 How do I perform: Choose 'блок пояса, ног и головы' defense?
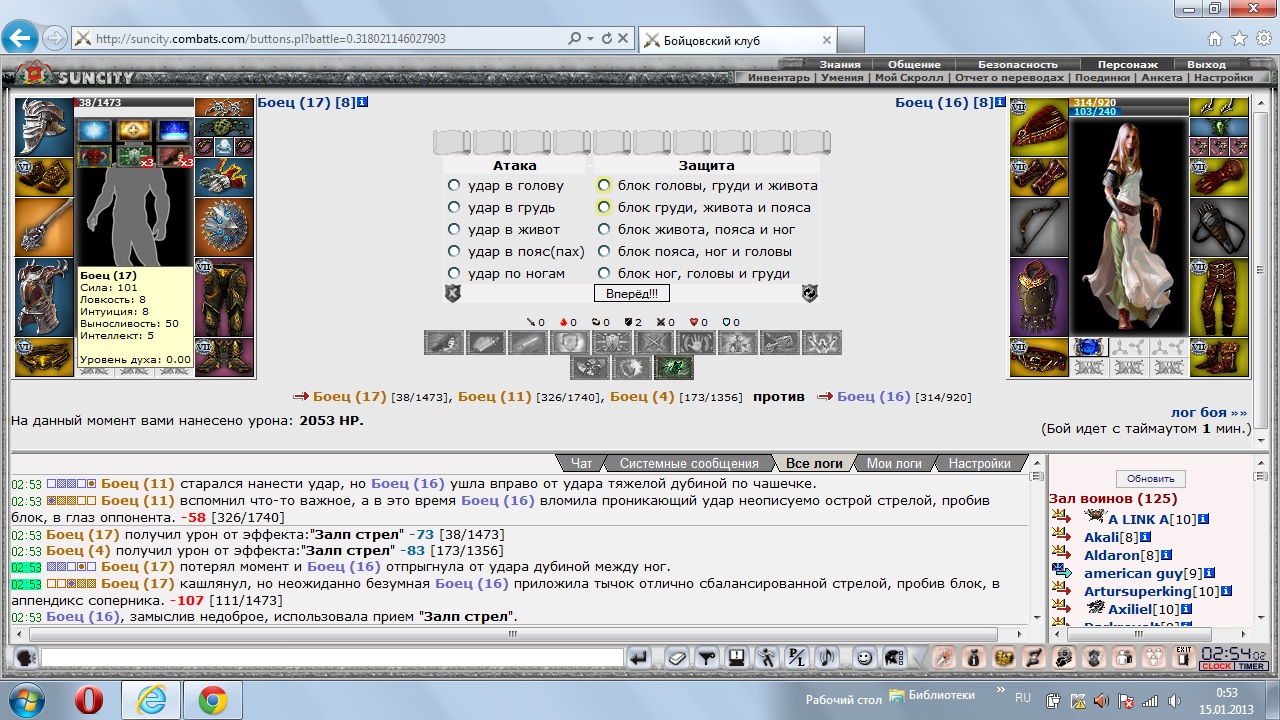tap(604, 251)
